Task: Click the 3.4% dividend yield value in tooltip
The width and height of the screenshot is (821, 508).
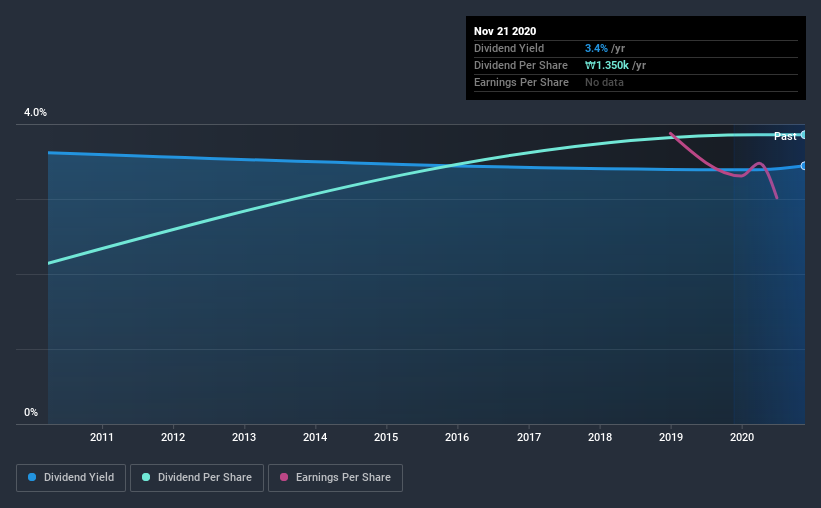Action: click(x=596, y=48)
